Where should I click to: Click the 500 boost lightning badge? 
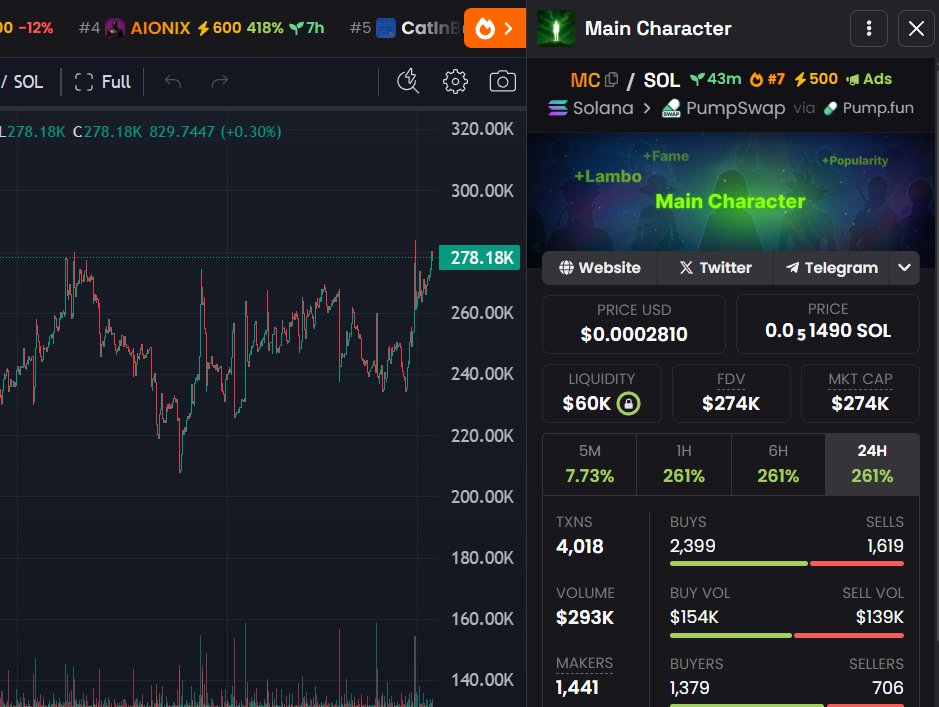[816, 79]
